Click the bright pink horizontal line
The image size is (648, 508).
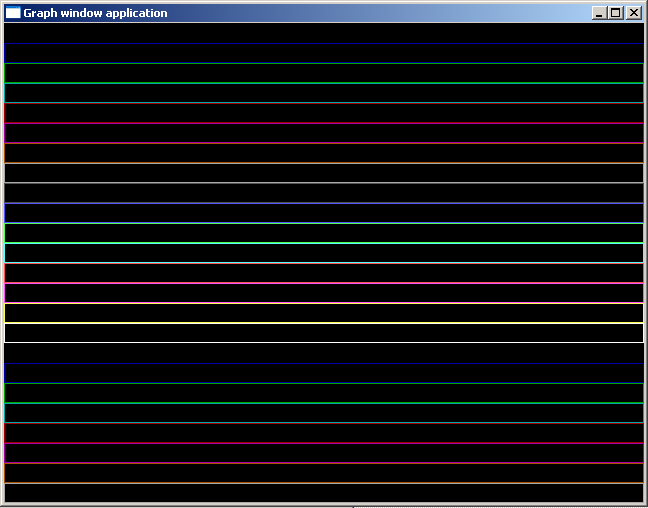coord(324,303)
